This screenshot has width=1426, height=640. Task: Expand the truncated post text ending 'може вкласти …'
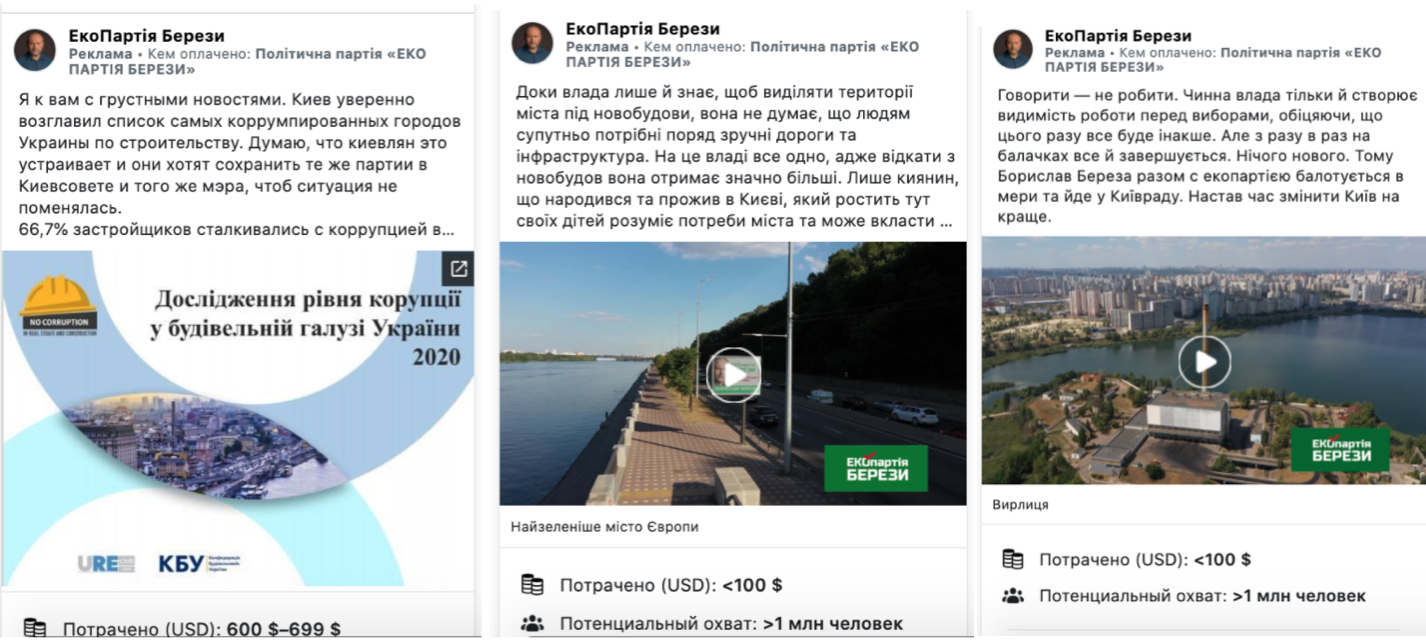coord(944,221)
